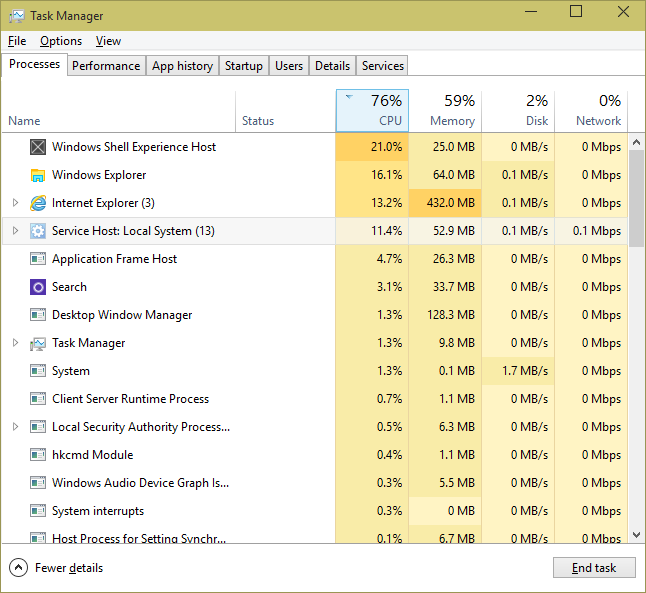This screenshot has width=646, height=593.
Task: Sort by the CPU column header
Action: 372,111
